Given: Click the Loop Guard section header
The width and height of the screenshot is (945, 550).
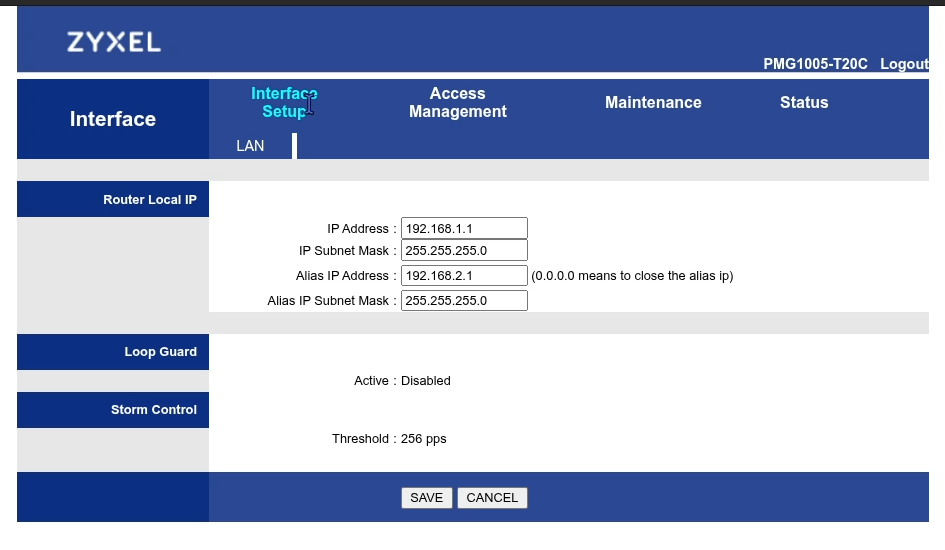Looking at the screenshot, I should click(113, 352).
